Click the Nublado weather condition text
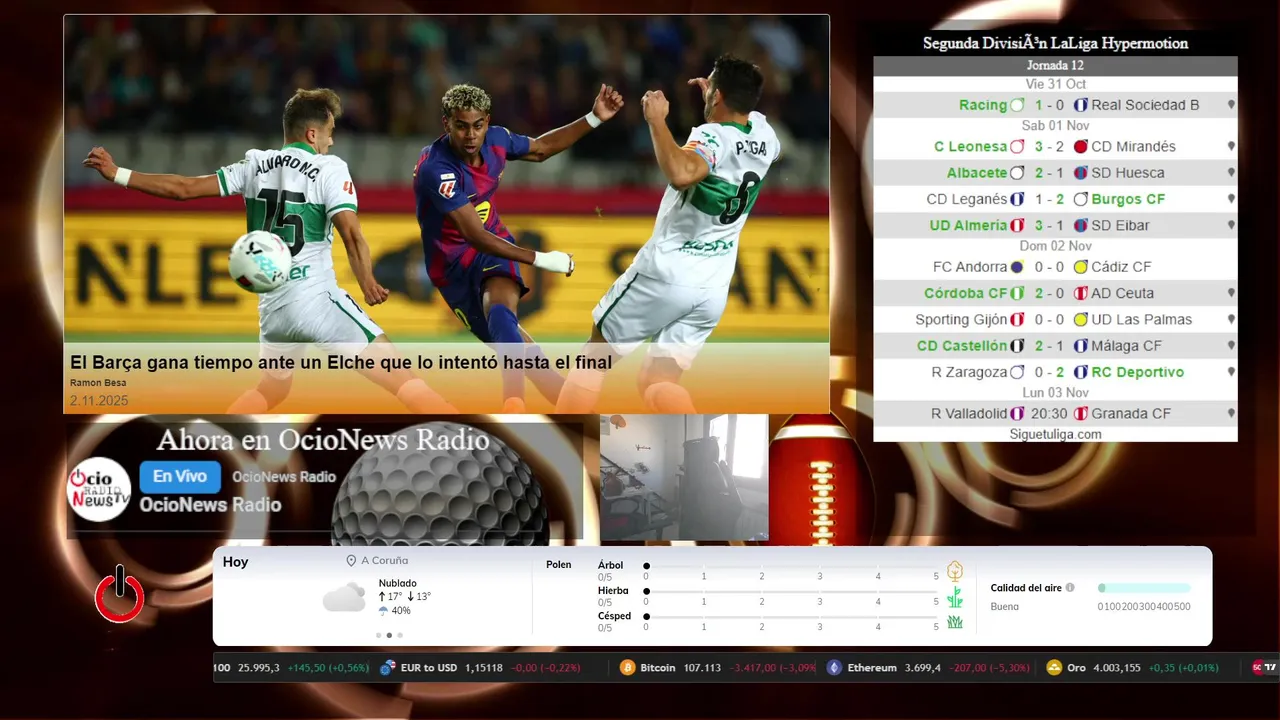The width and height of the screenshot is (1280, 720). (398, 583)
